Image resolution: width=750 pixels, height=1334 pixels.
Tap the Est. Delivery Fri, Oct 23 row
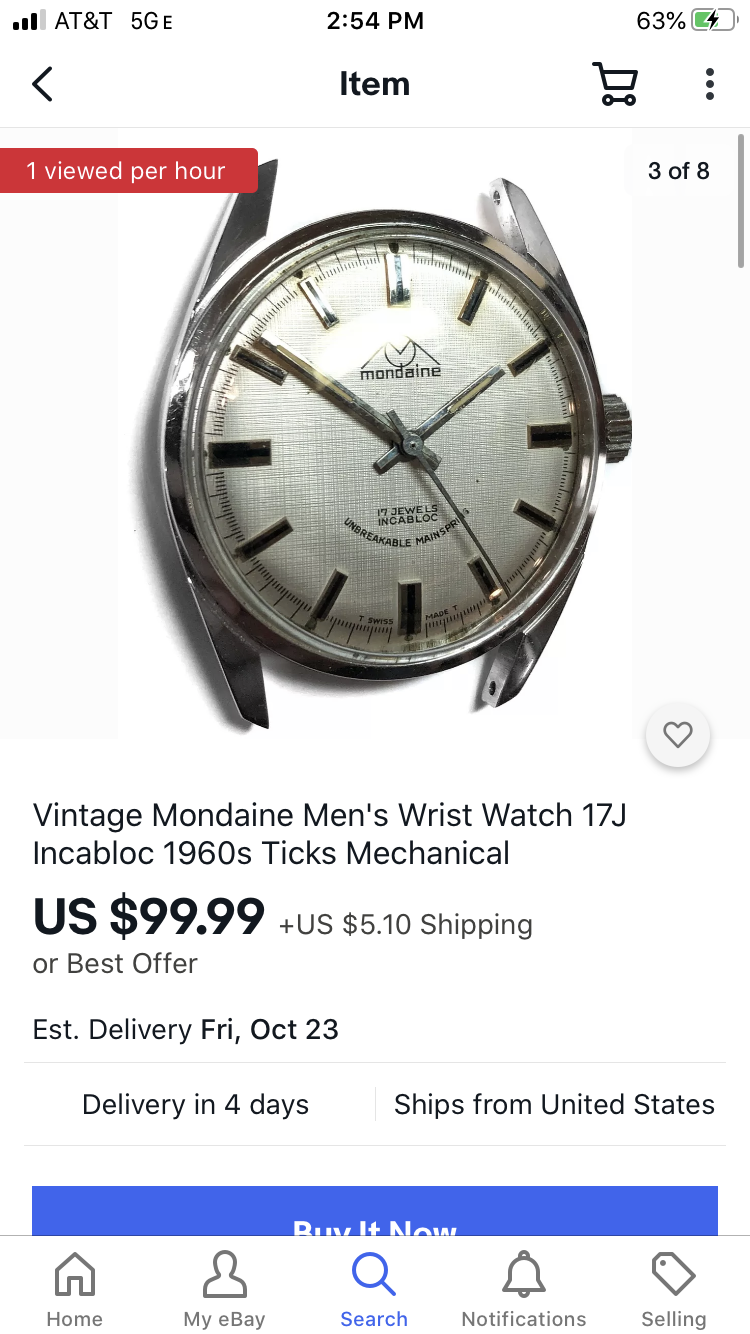(375, 1029)
